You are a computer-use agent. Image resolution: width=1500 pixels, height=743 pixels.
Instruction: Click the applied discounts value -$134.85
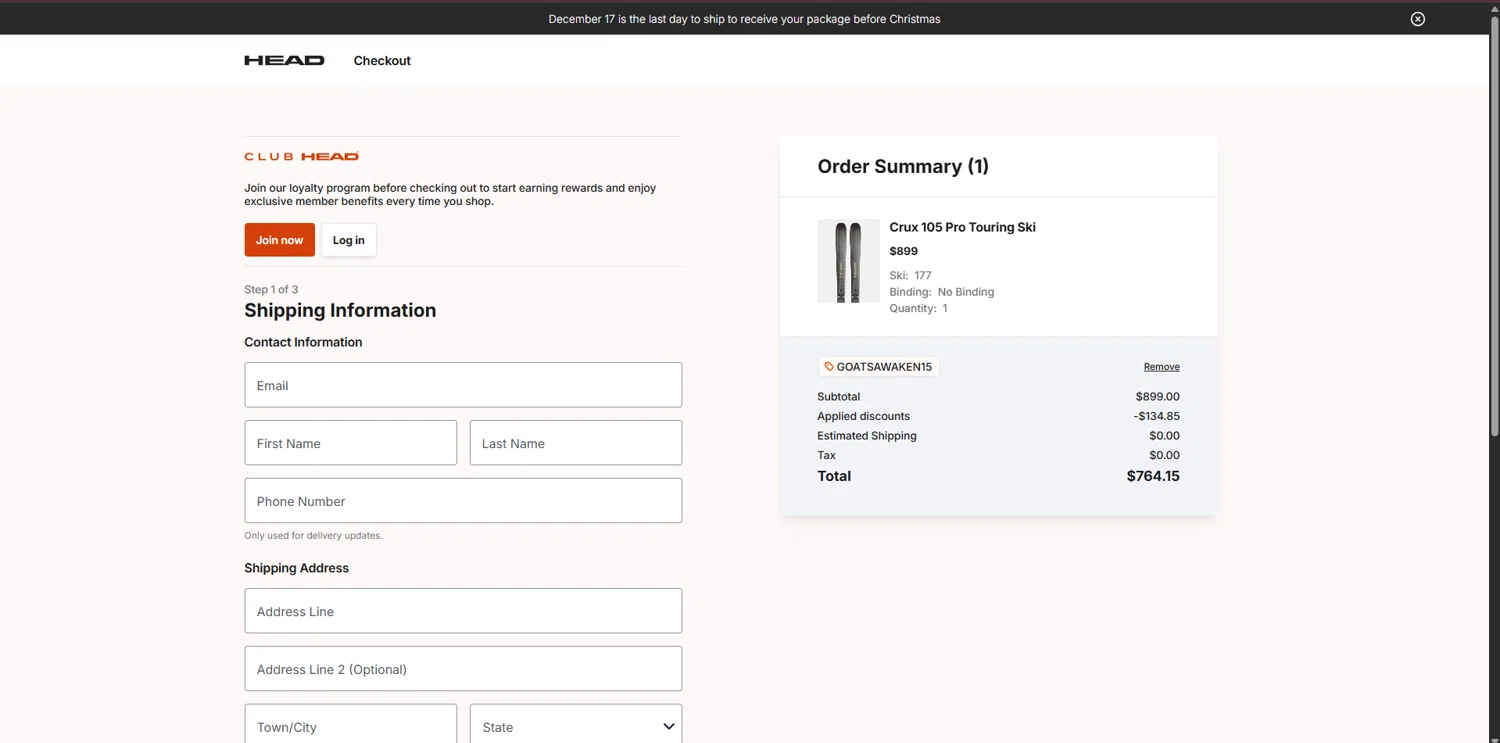1157,416
